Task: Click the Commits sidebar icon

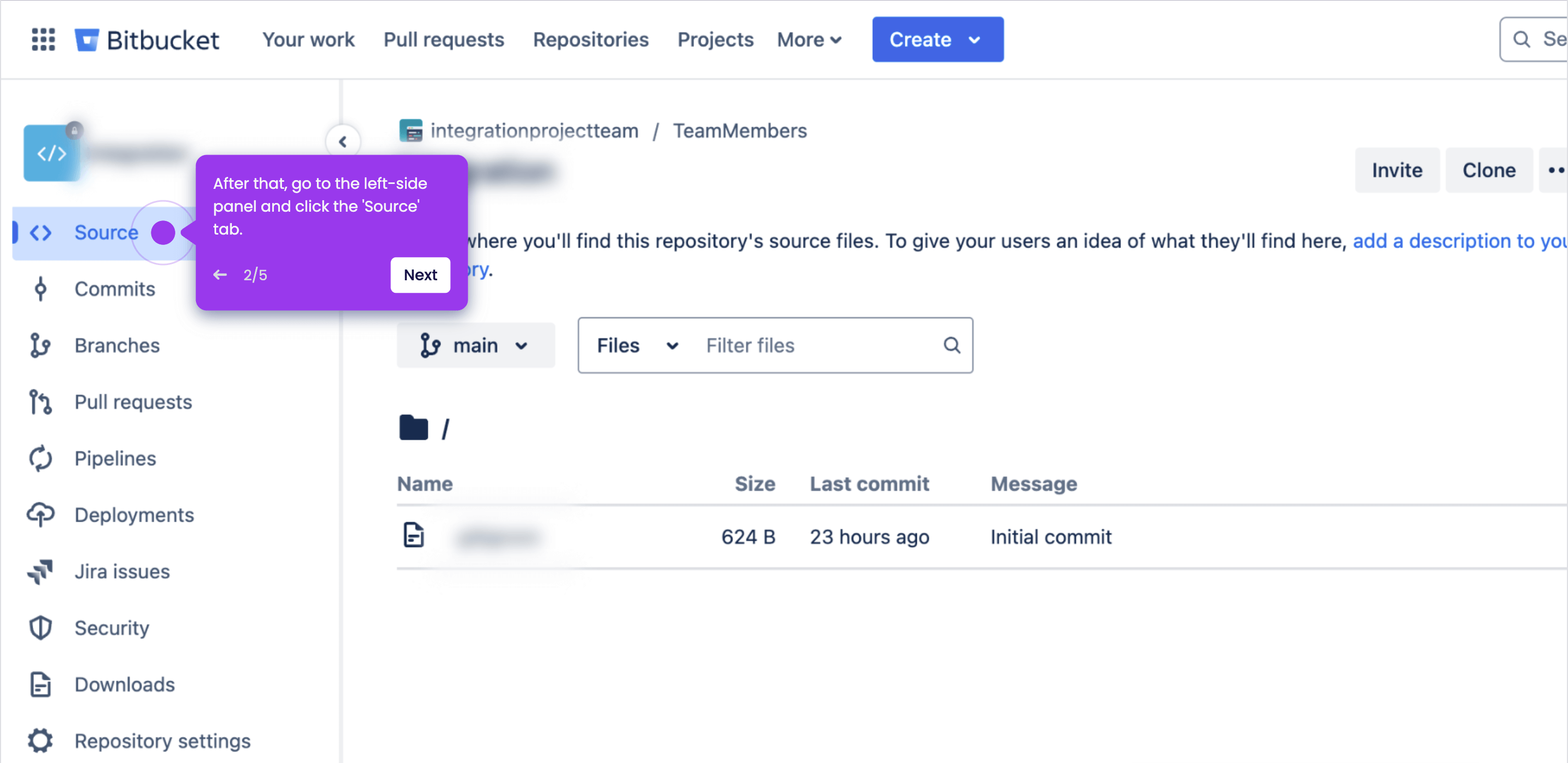Action: coord(41,289)
